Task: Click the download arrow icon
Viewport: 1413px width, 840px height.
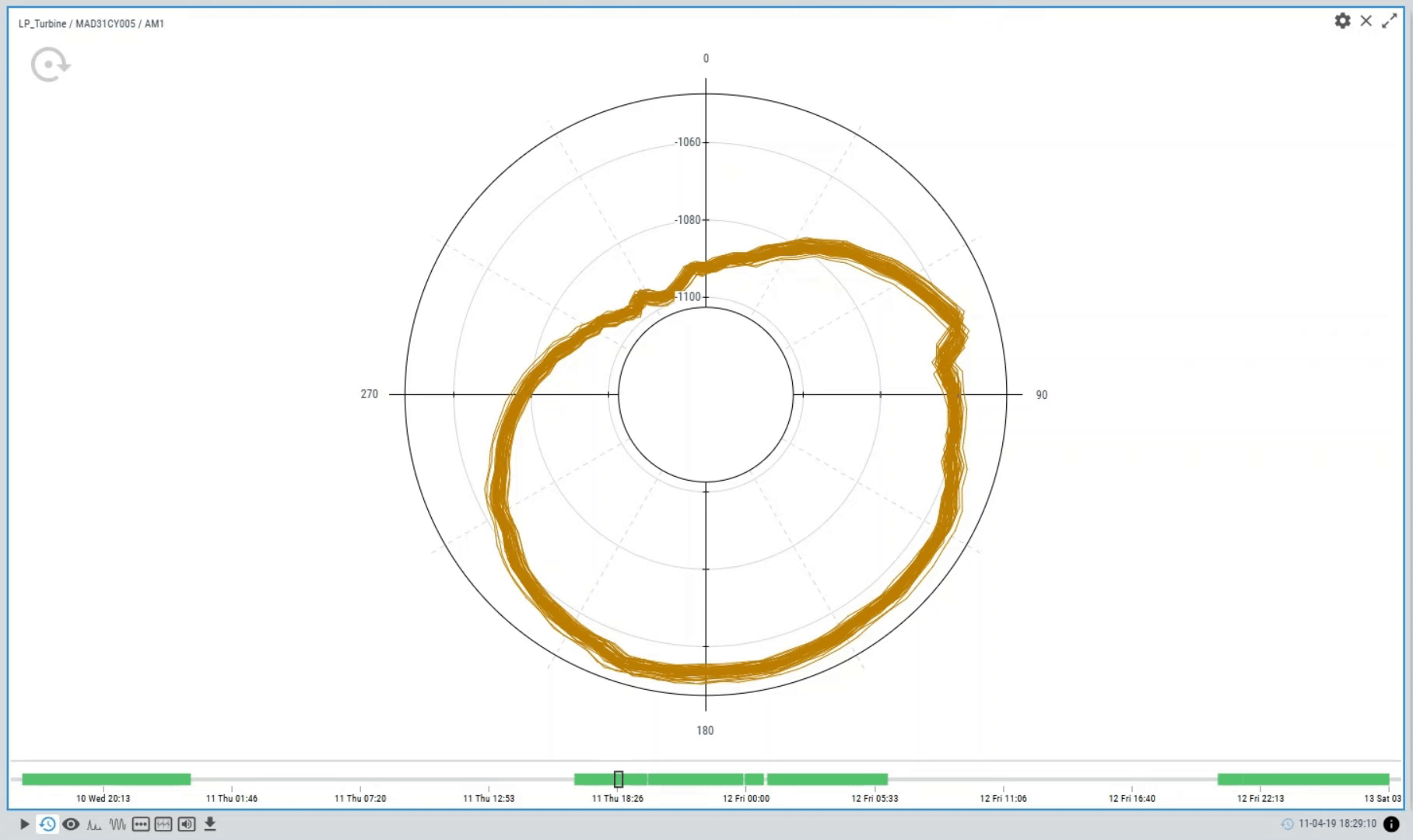Action: 210,824
